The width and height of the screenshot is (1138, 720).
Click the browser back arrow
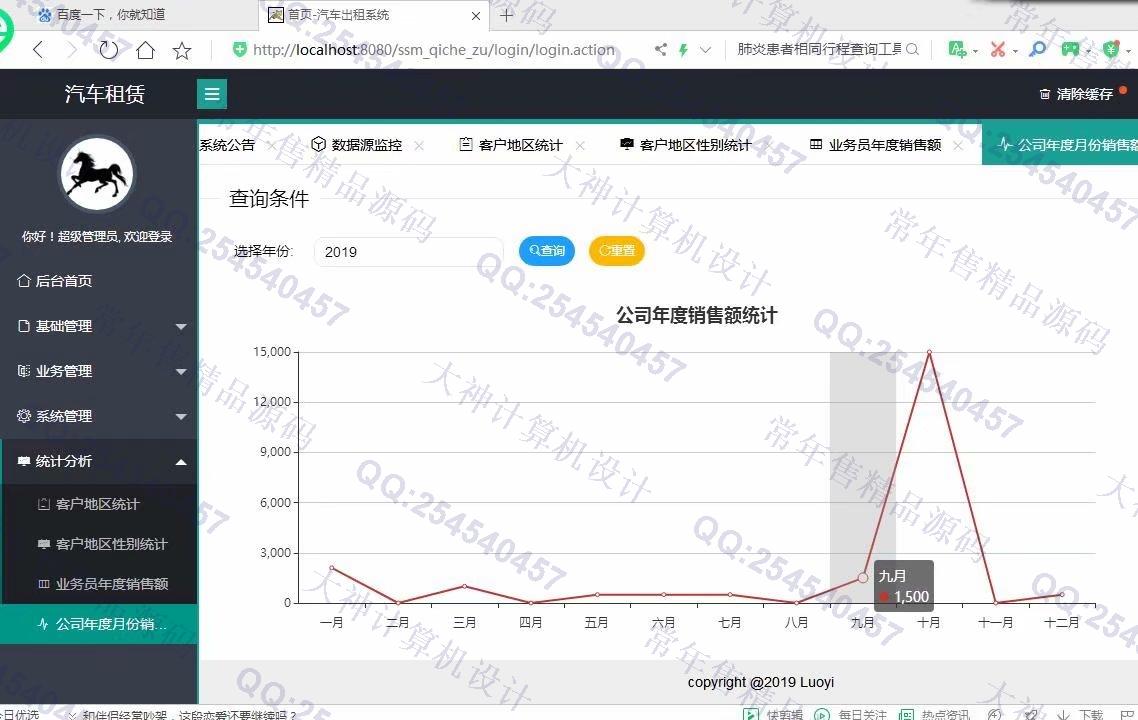coord(38,50)
